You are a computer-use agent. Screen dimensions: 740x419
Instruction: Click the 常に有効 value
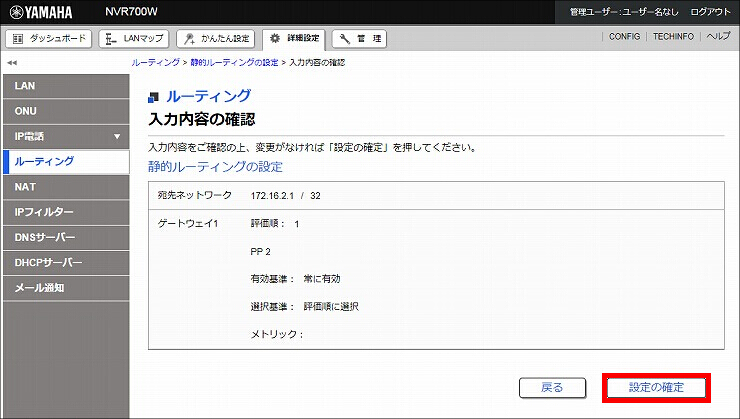322,279
